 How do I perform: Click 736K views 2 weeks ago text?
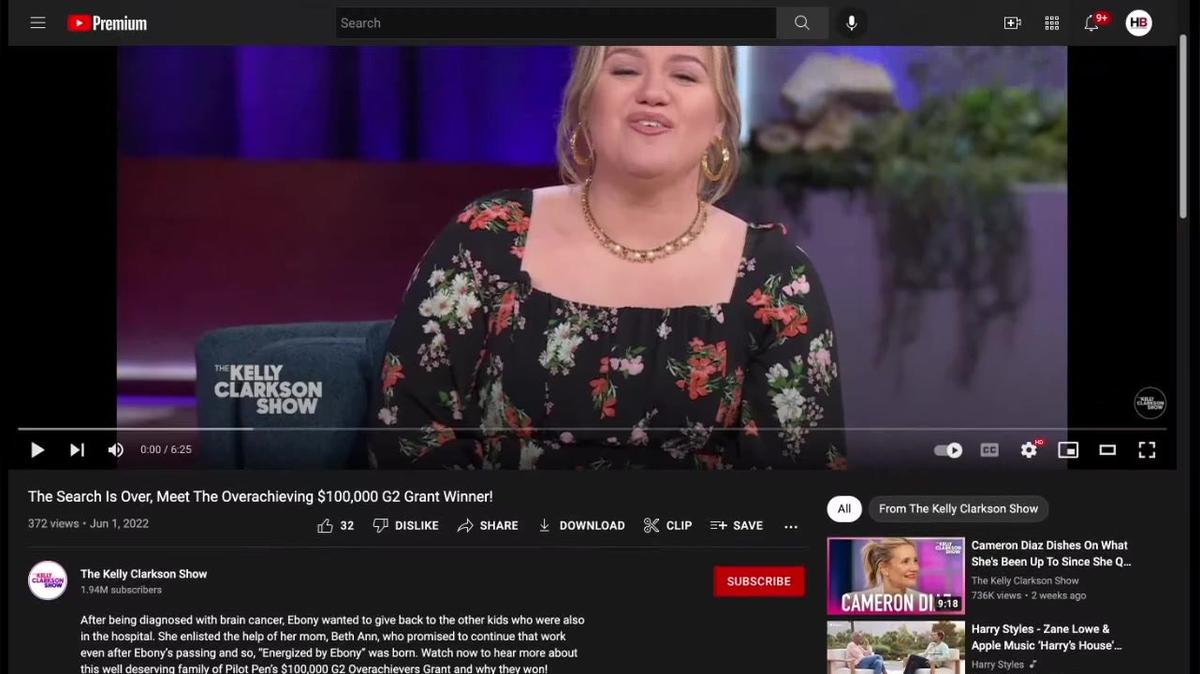click(x=1029, y=595)
